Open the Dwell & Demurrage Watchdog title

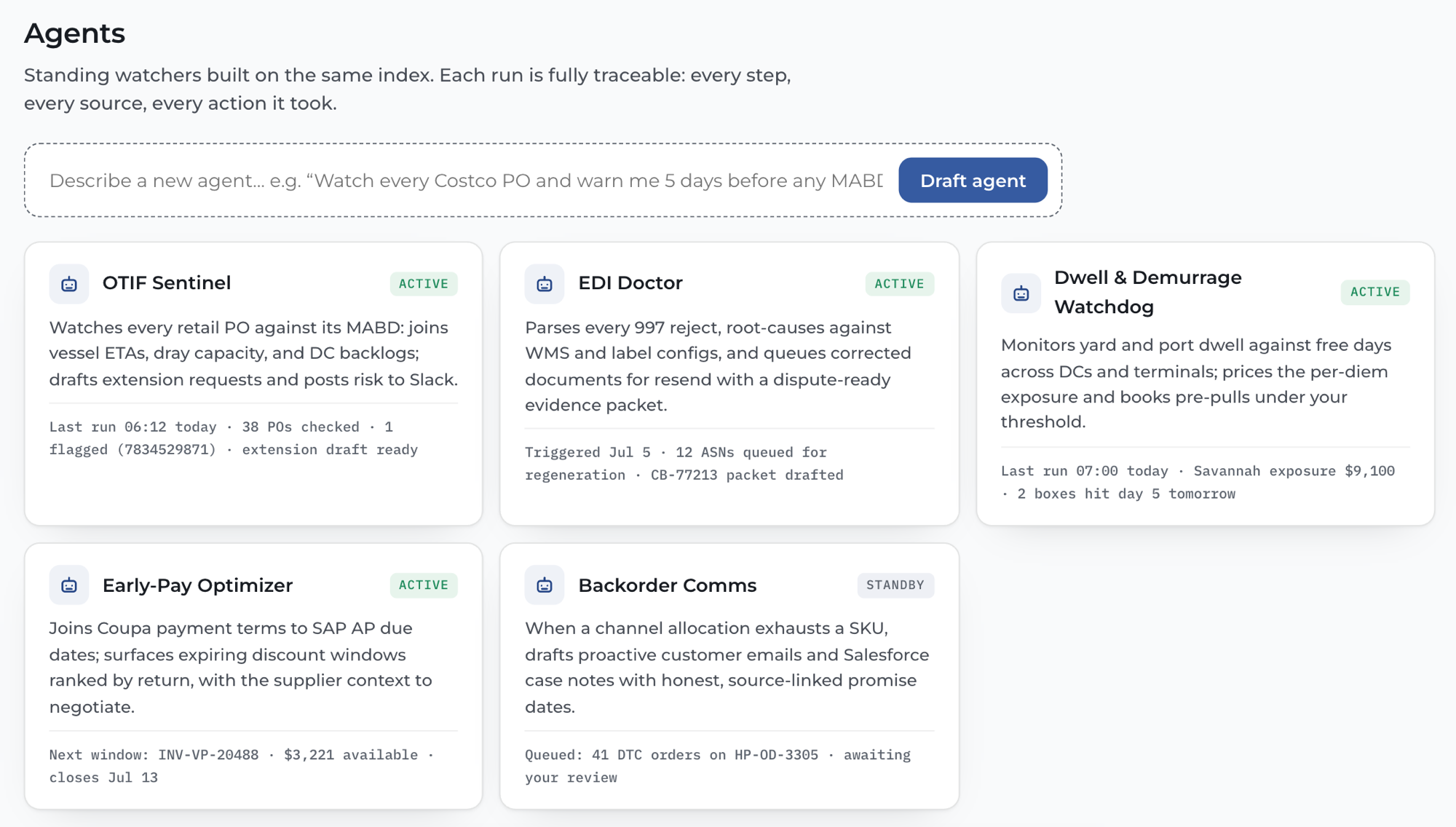coord(1148,293)
